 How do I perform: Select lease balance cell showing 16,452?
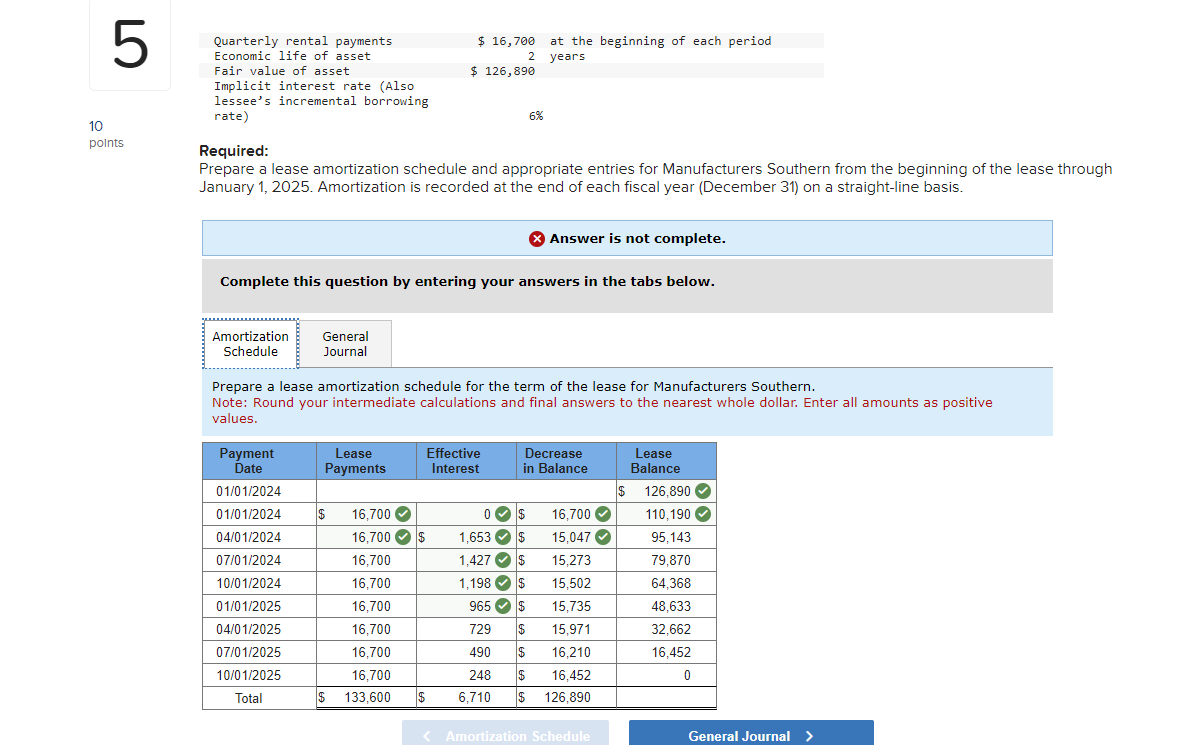tap(666, 652)
